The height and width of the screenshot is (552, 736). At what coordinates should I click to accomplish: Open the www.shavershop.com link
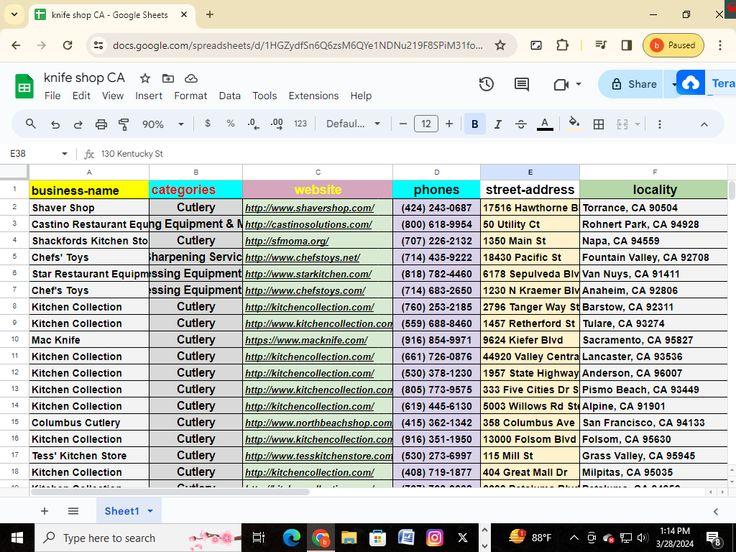click(309, 208)
